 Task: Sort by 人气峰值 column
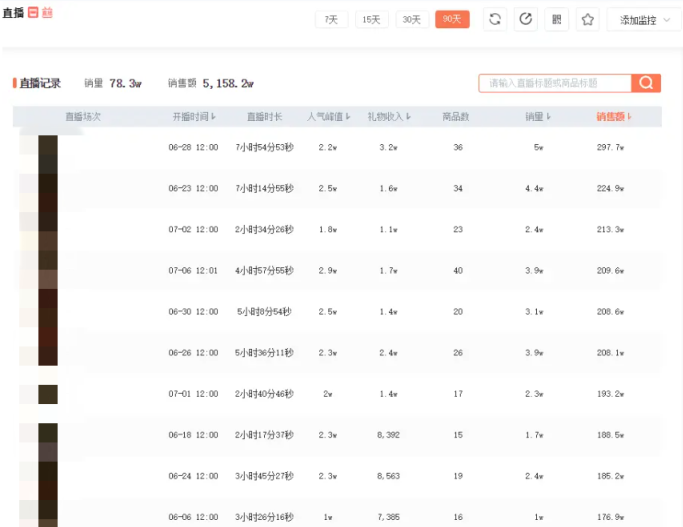coord(329,117)
